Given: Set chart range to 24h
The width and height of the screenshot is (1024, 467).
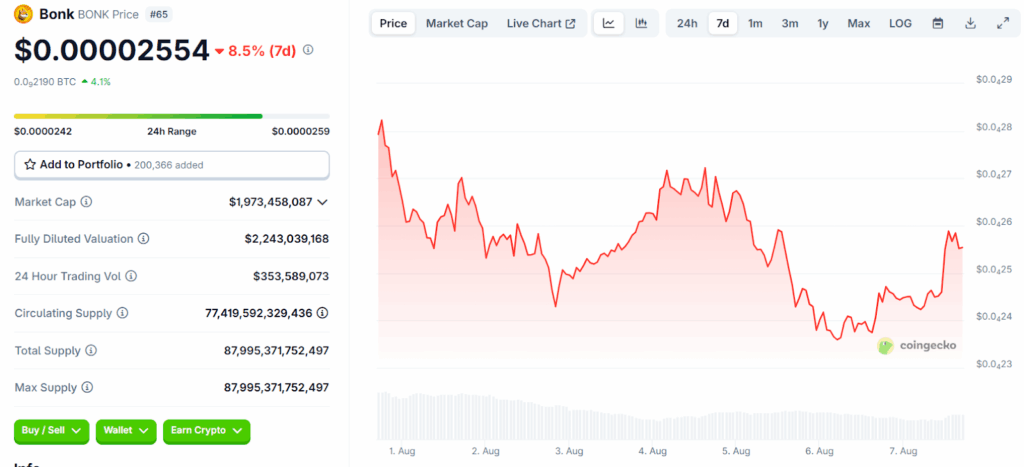Looking at the screenshot, I should 687,24.
